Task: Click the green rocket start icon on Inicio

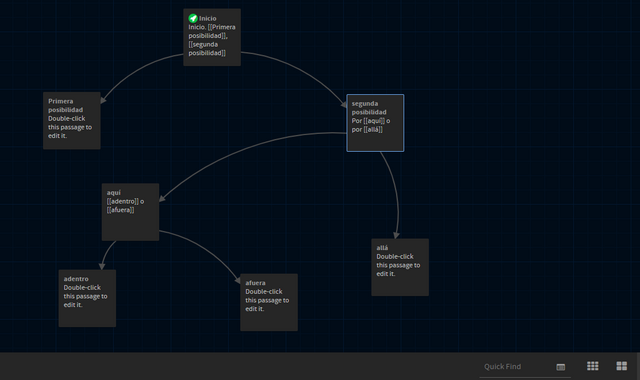Action: [193, 18]
